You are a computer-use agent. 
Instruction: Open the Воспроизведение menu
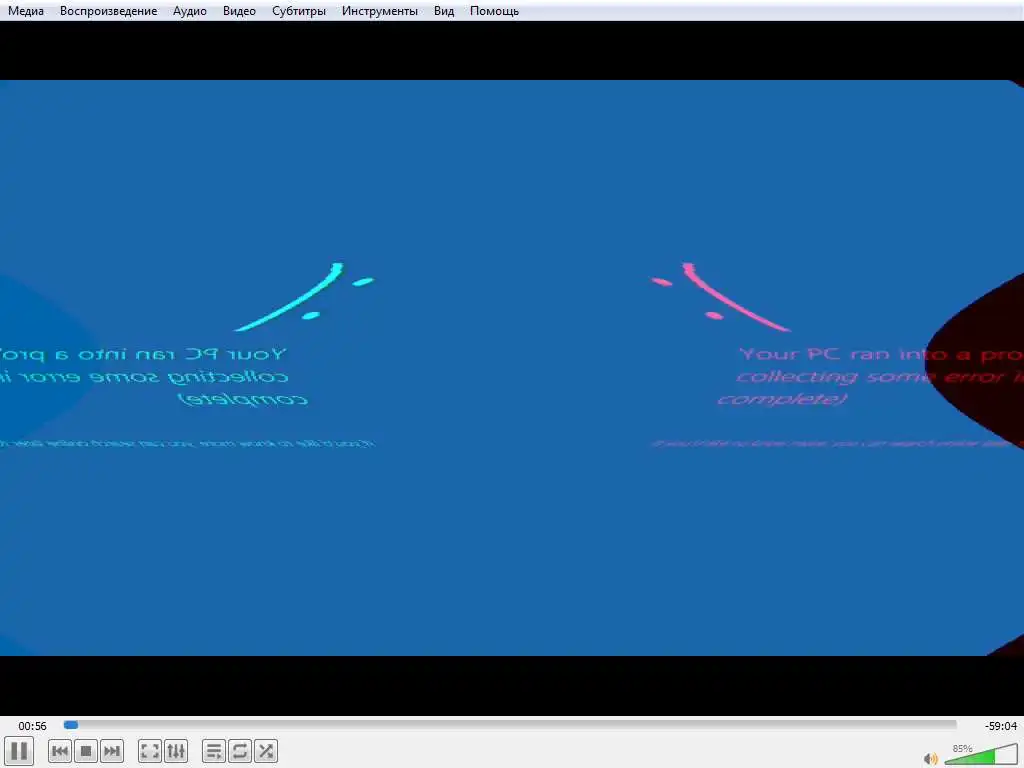108,11
